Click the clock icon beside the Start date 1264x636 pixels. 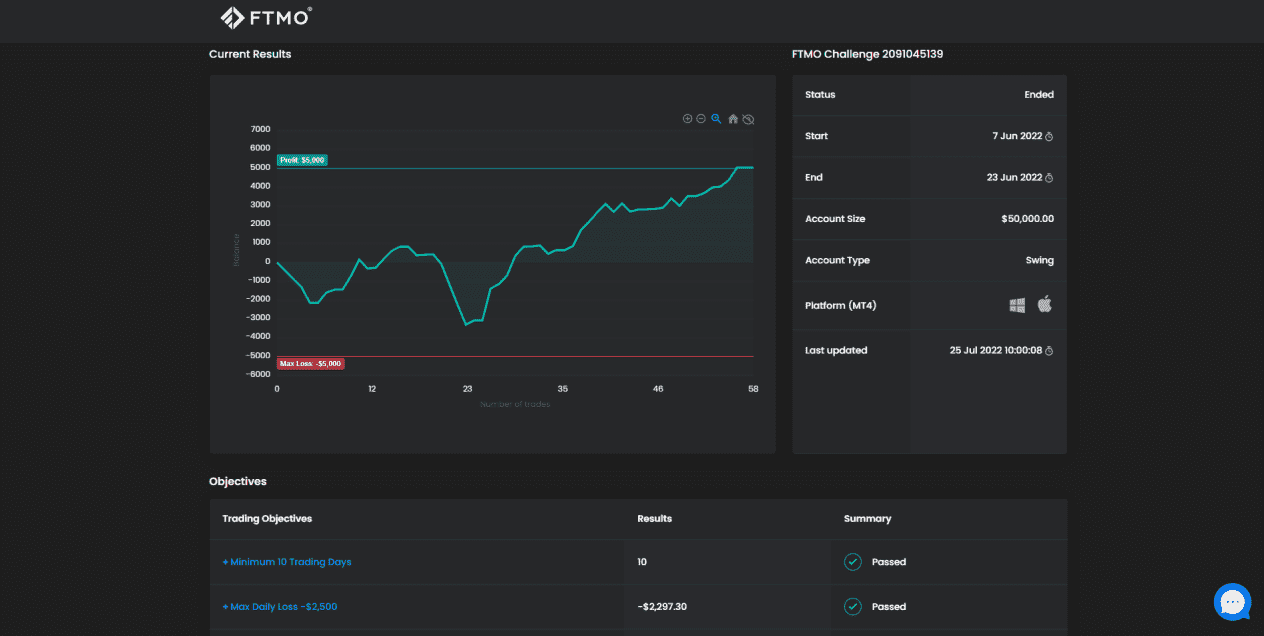coord(1049,137)
